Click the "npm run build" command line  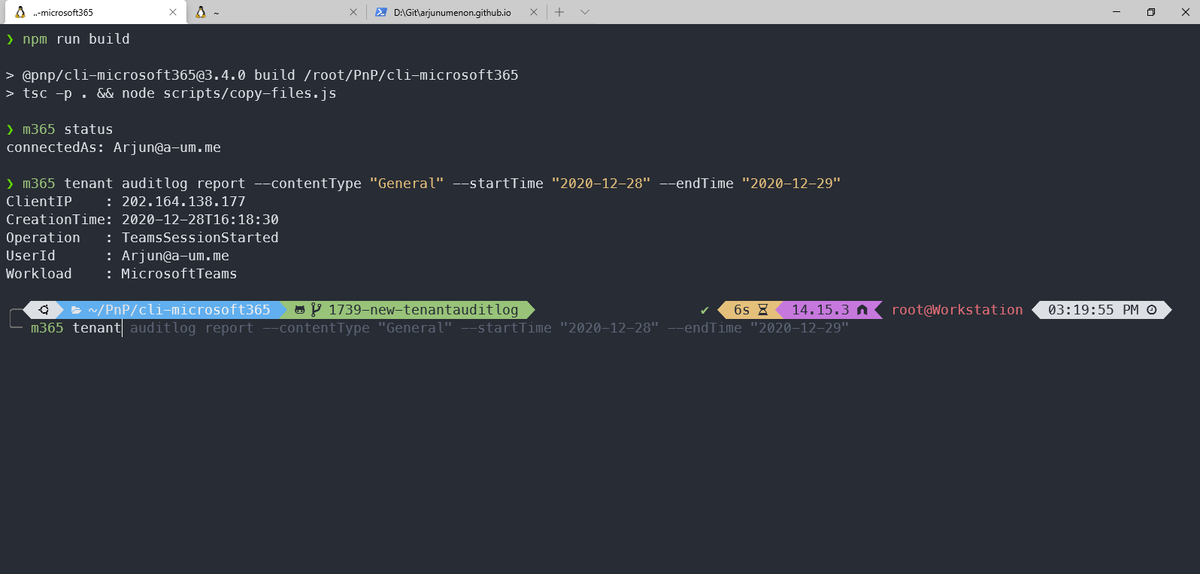point(76,40)
